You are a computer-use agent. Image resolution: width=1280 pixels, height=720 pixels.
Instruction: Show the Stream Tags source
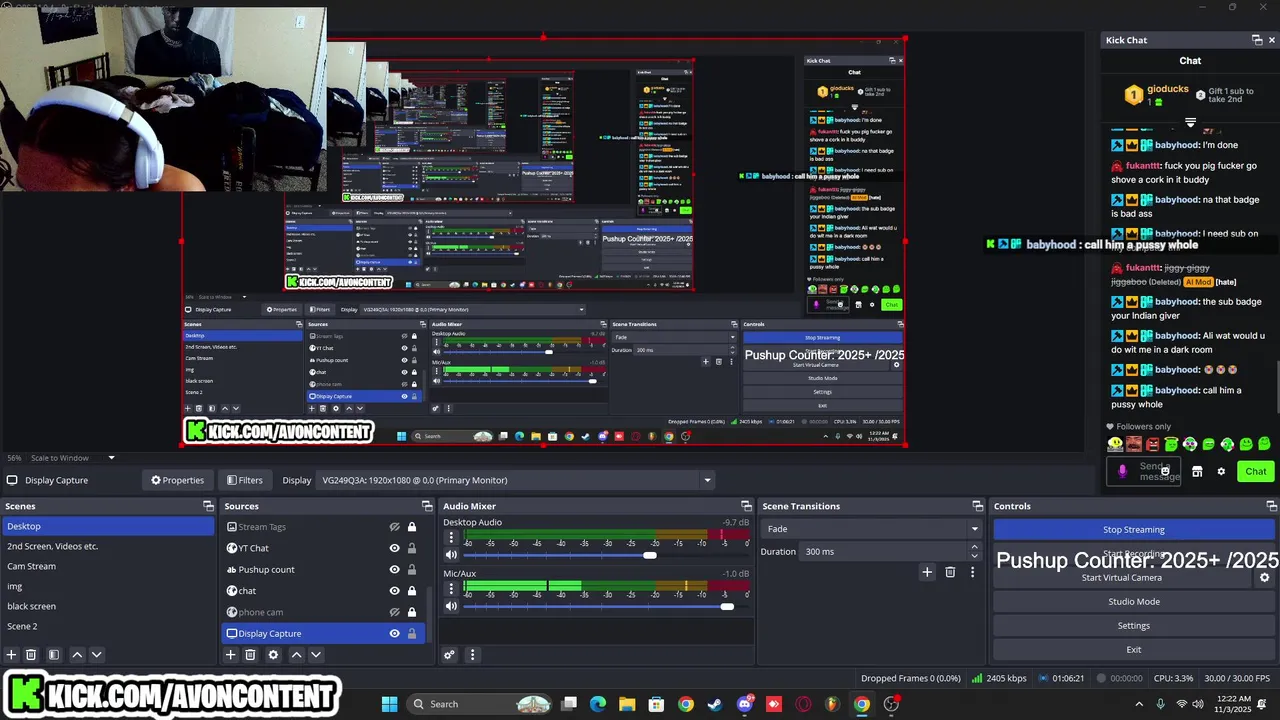point(394,527)
